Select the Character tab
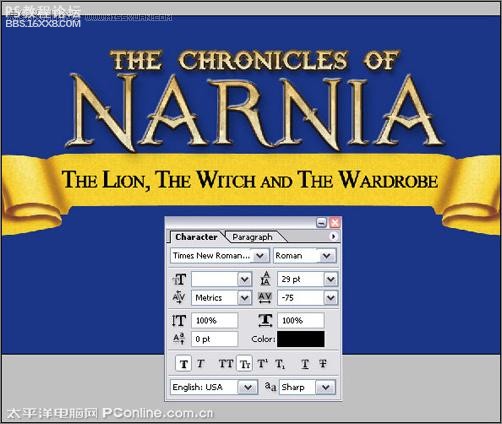Image resolution: width=502 pixels, height=424 pixels. [x=196, y=237]
